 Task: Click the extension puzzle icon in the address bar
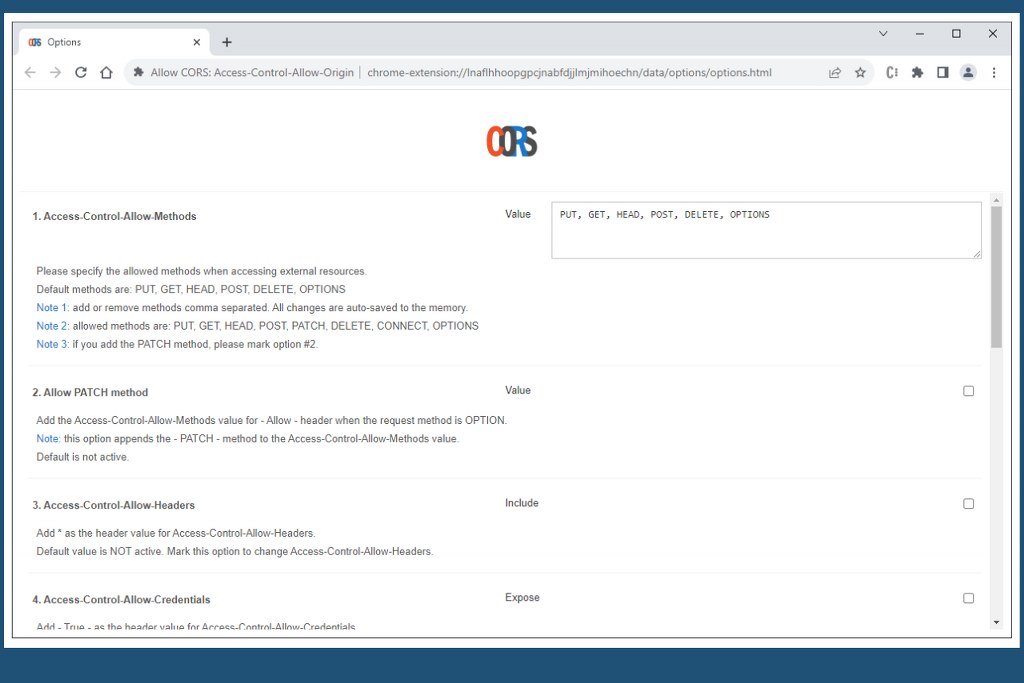tap(138, 72)
